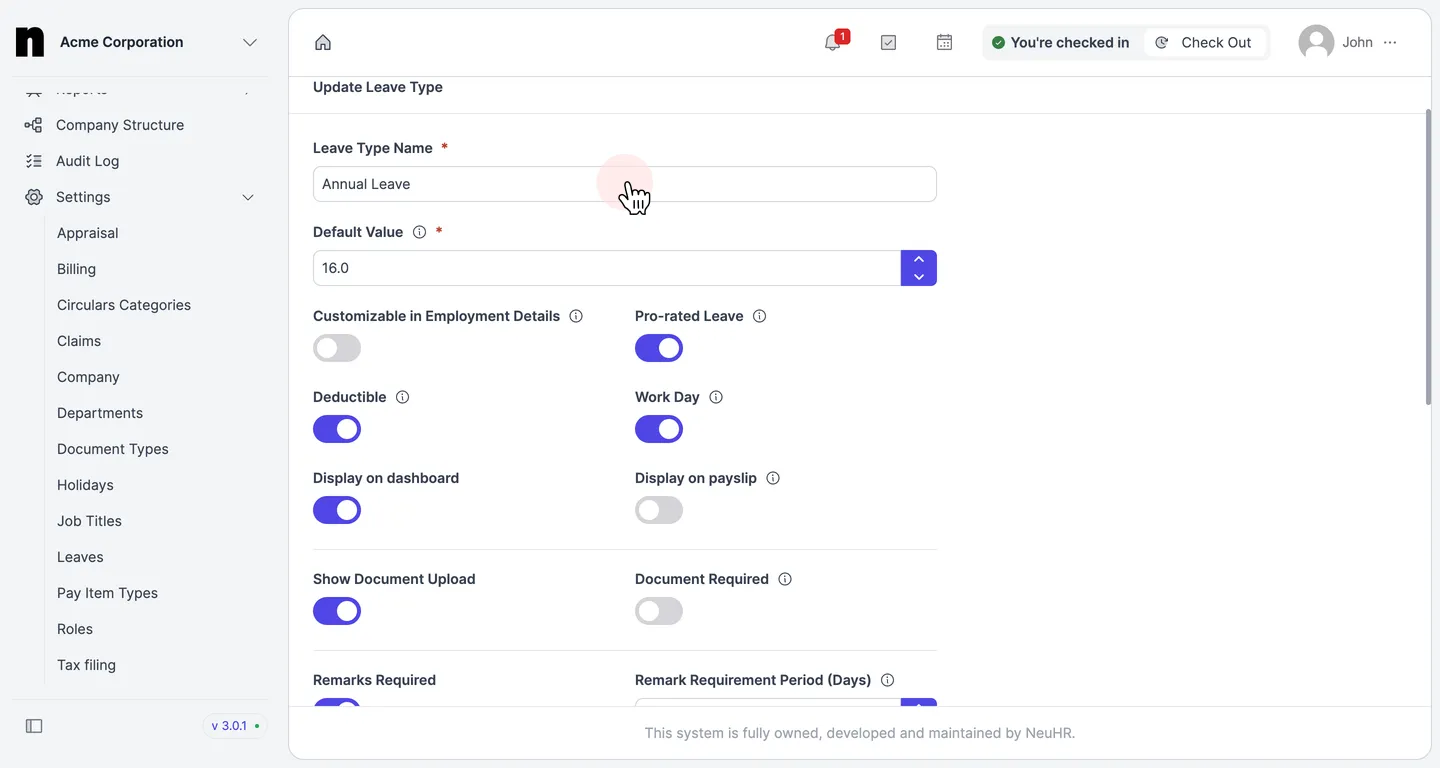Open Claims settings
Image resolution: width=1440 pixels, height=768 pixels.
79,341
